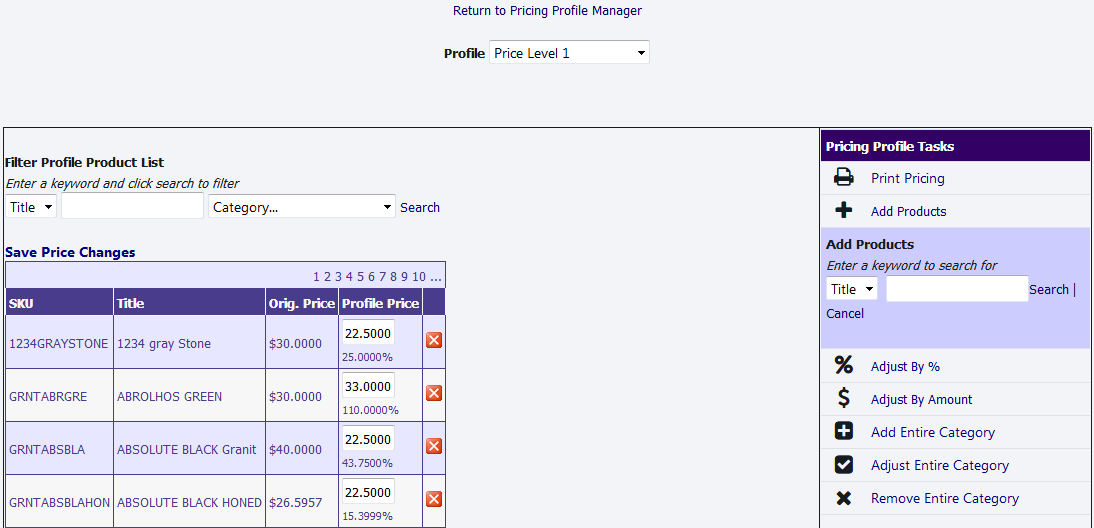This screenshot has height=528, width=1094.
Task: Click Return to Pricing Profile Manager link
Action: click(x=547, y=11)
